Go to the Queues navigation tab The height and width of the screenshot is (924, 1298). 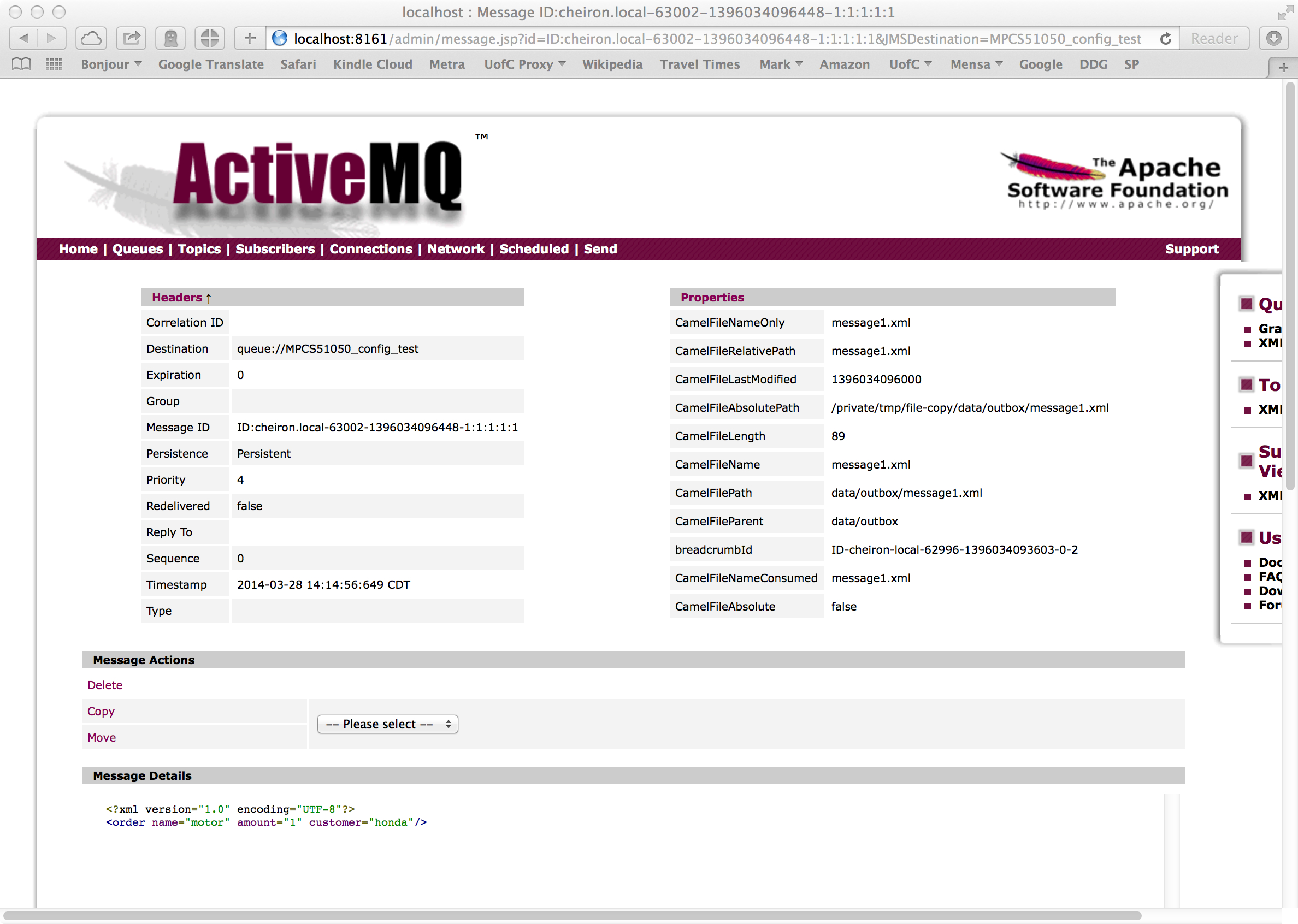pos(137,248)
